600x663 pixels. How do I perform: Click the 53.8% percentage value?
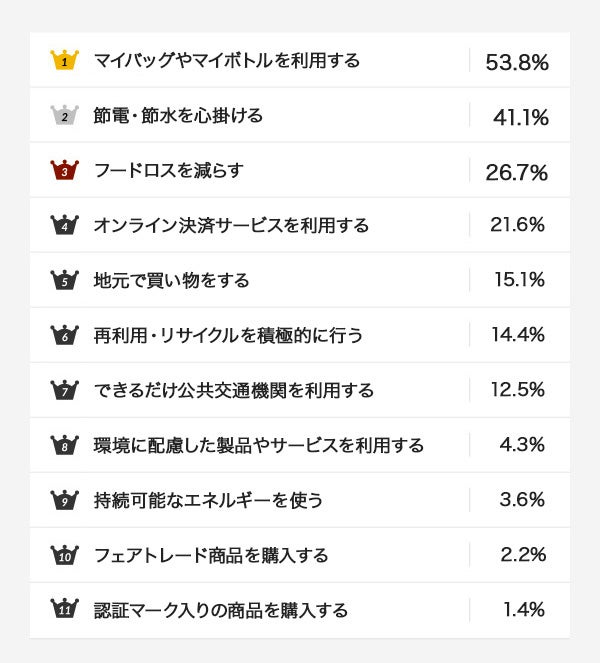click(517, 62)
